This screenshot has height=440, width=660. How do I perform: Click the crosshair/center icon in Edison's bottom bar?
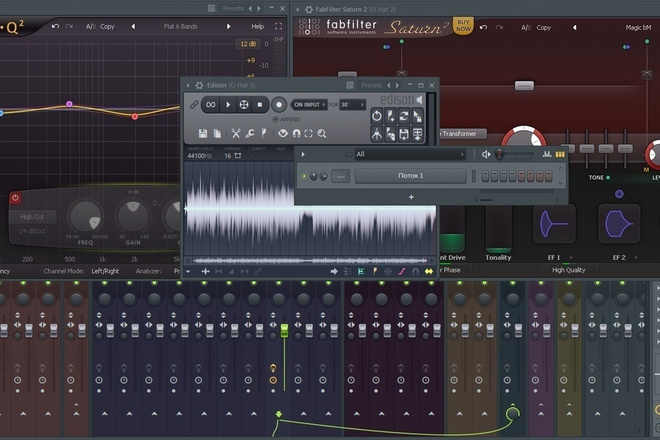[205, 272]
